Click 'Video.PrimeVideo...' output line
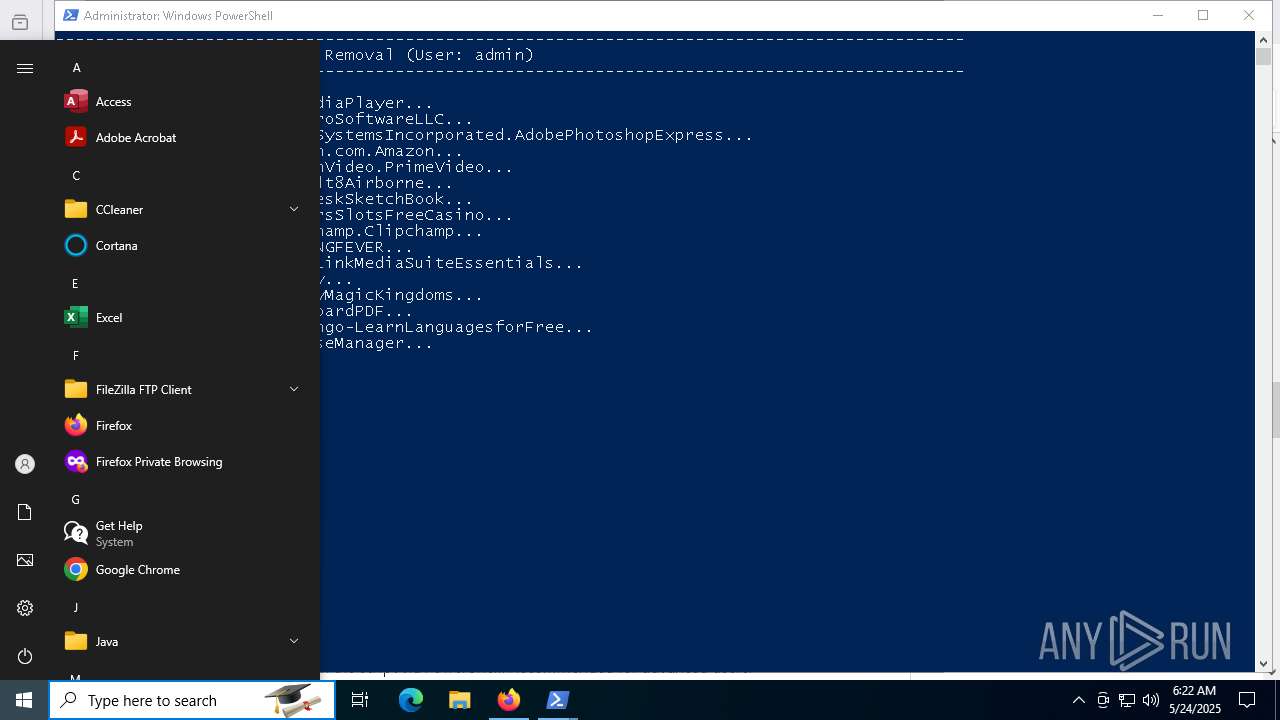The image size is (1280, 720). [417, 167]
